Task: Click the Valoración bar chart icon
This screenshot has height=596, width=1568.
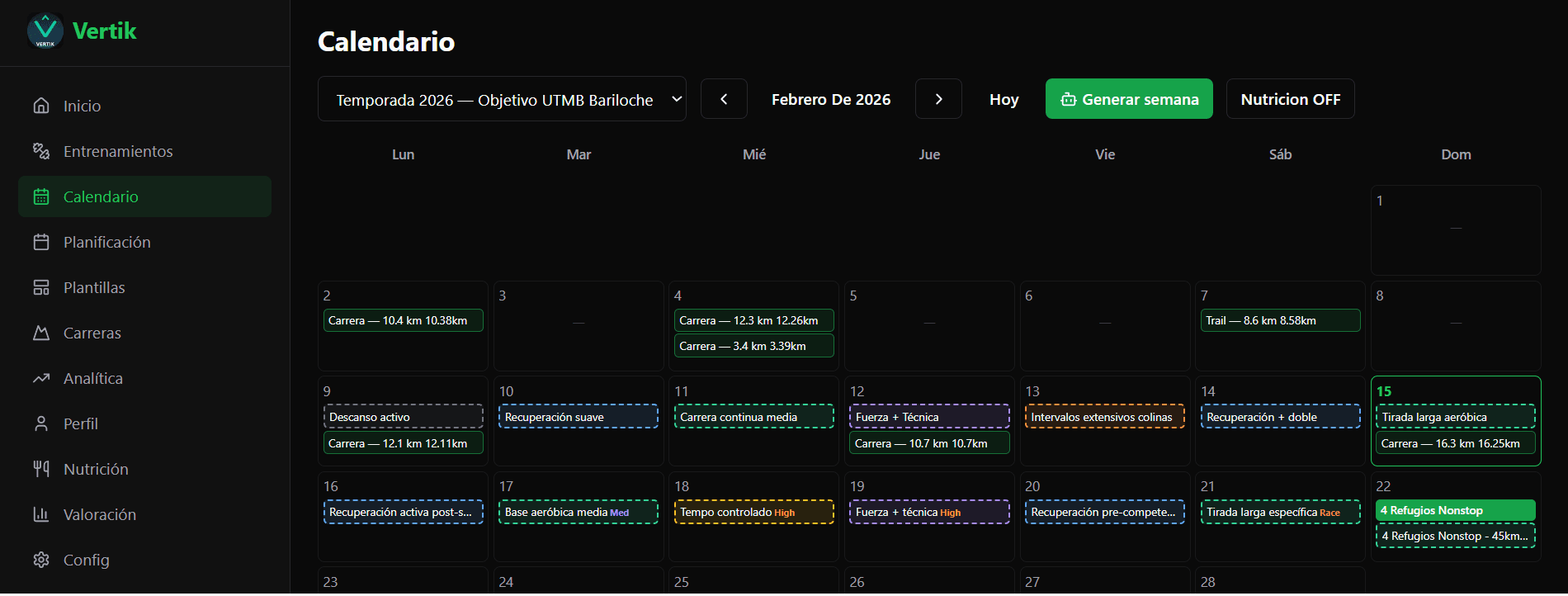Action: pyautogui.click(x=41, y=514)
